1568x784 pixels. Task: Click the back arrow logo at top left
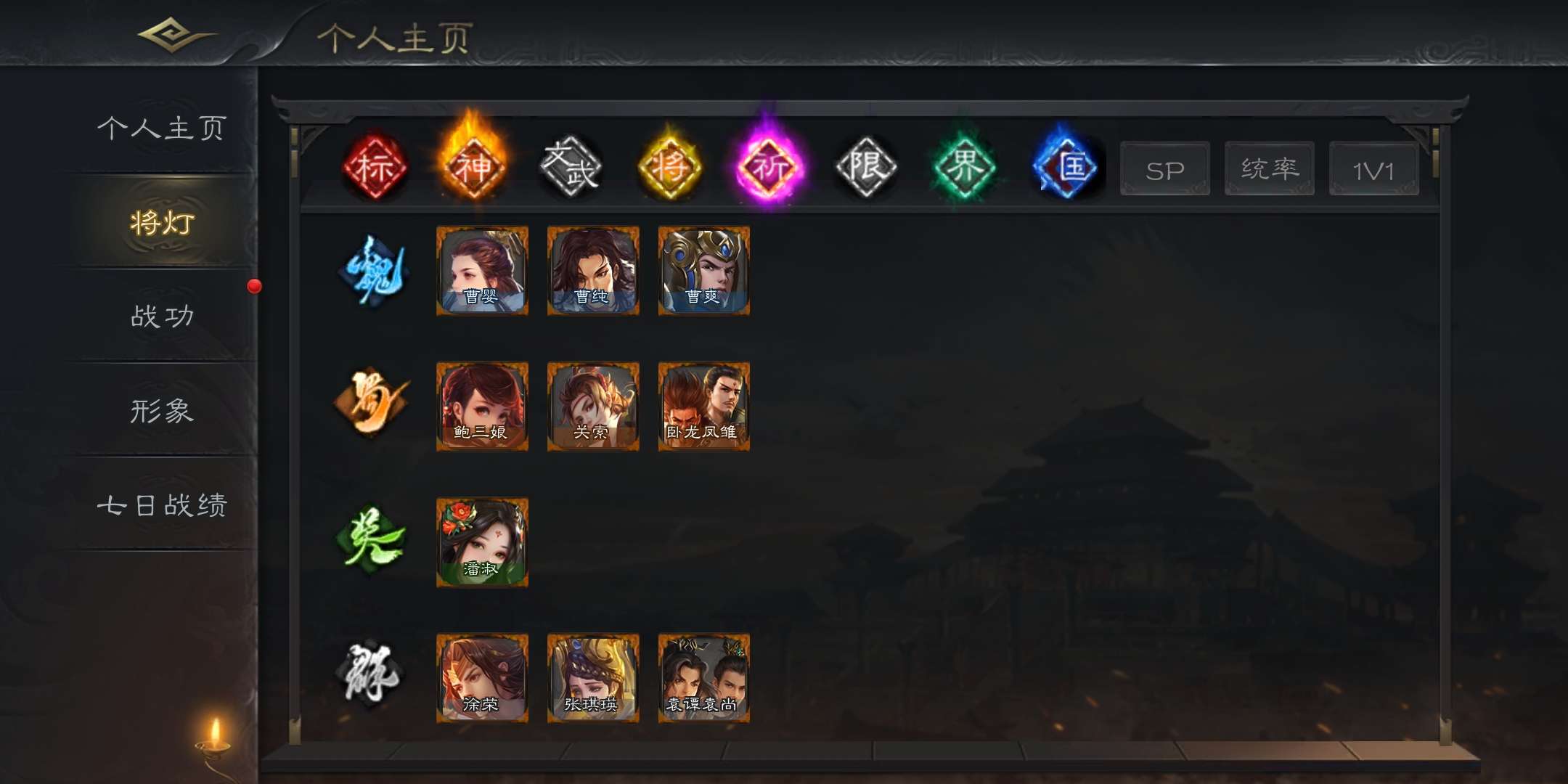pyautogui.click(x=176, y=35)
